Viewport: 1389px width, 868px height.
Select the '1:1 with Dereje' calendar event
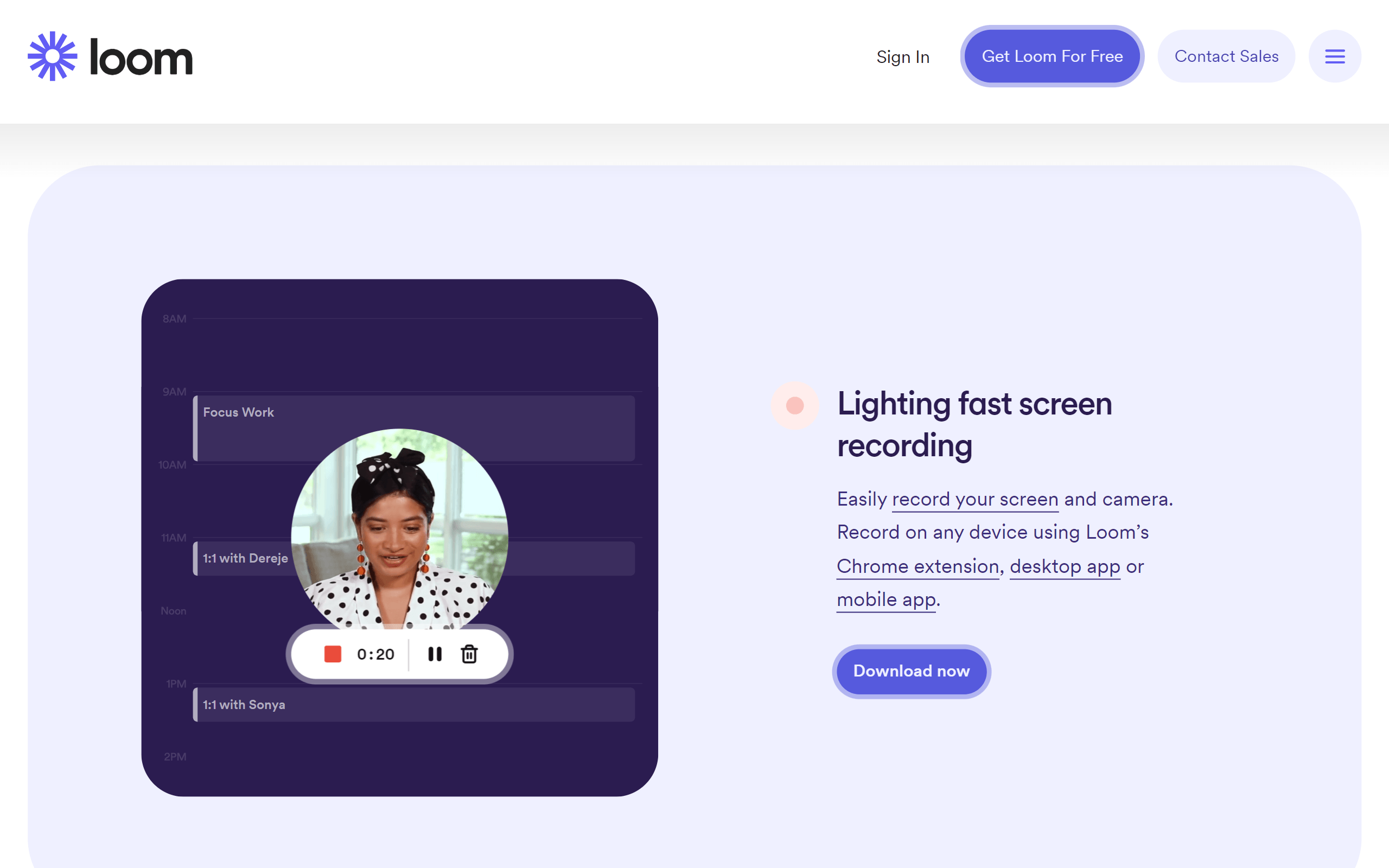click(414, 558)
